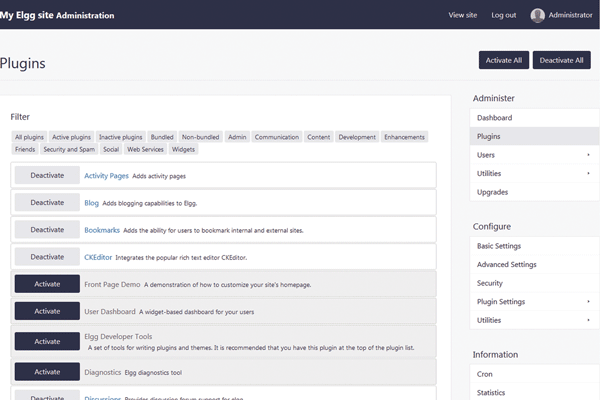Expand Utilities under the Administer section

click(587, 173)
